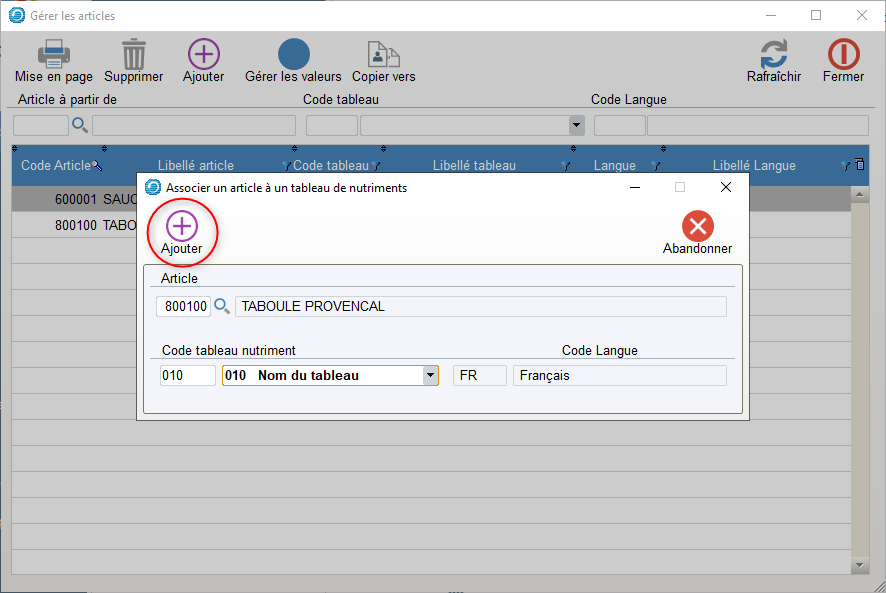This screenshot has width=886, height=593.
Task: Click magnifier beside Article à partir de
Action: pos(80,125)
